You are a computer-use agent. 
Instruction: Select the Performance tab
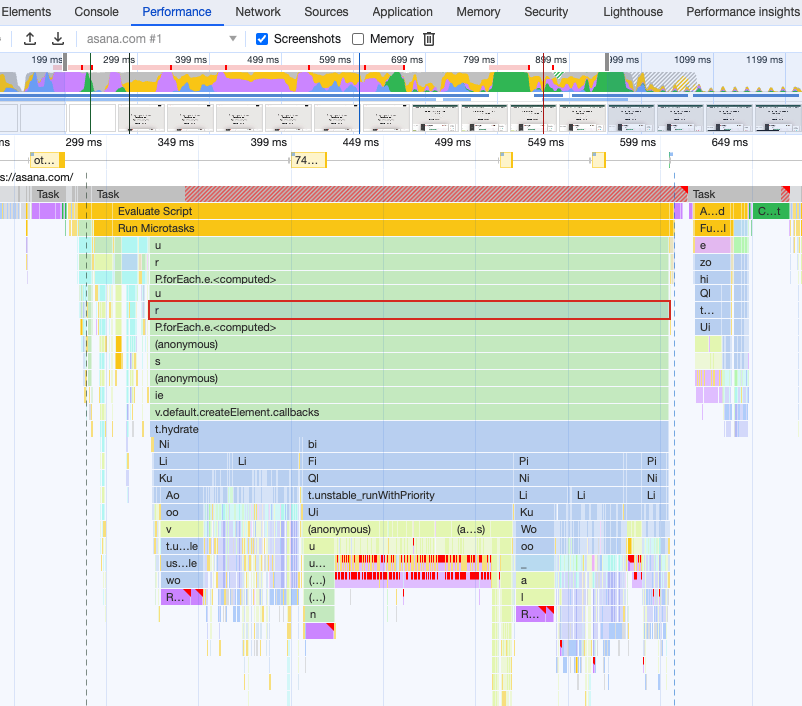pos(176,12)
